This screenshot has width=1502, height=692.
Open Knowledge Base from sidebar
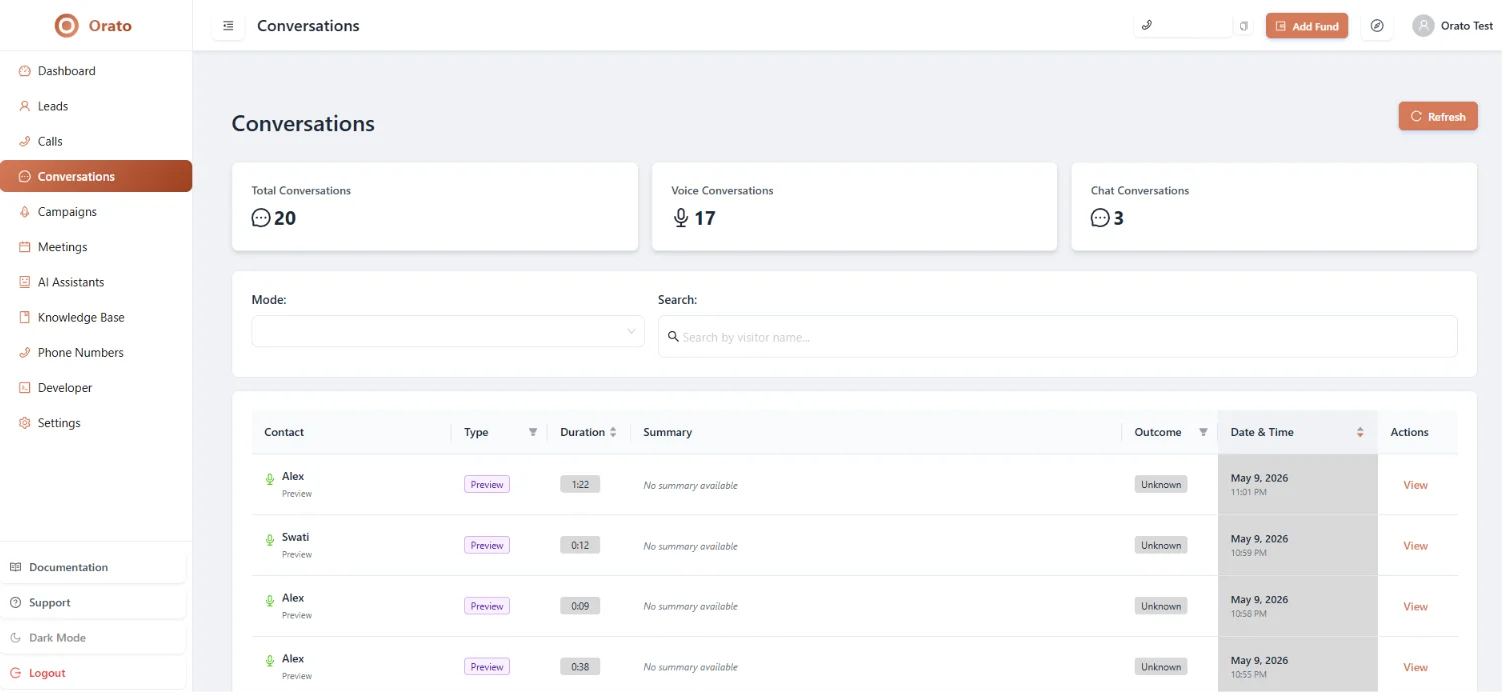[96, 317]
